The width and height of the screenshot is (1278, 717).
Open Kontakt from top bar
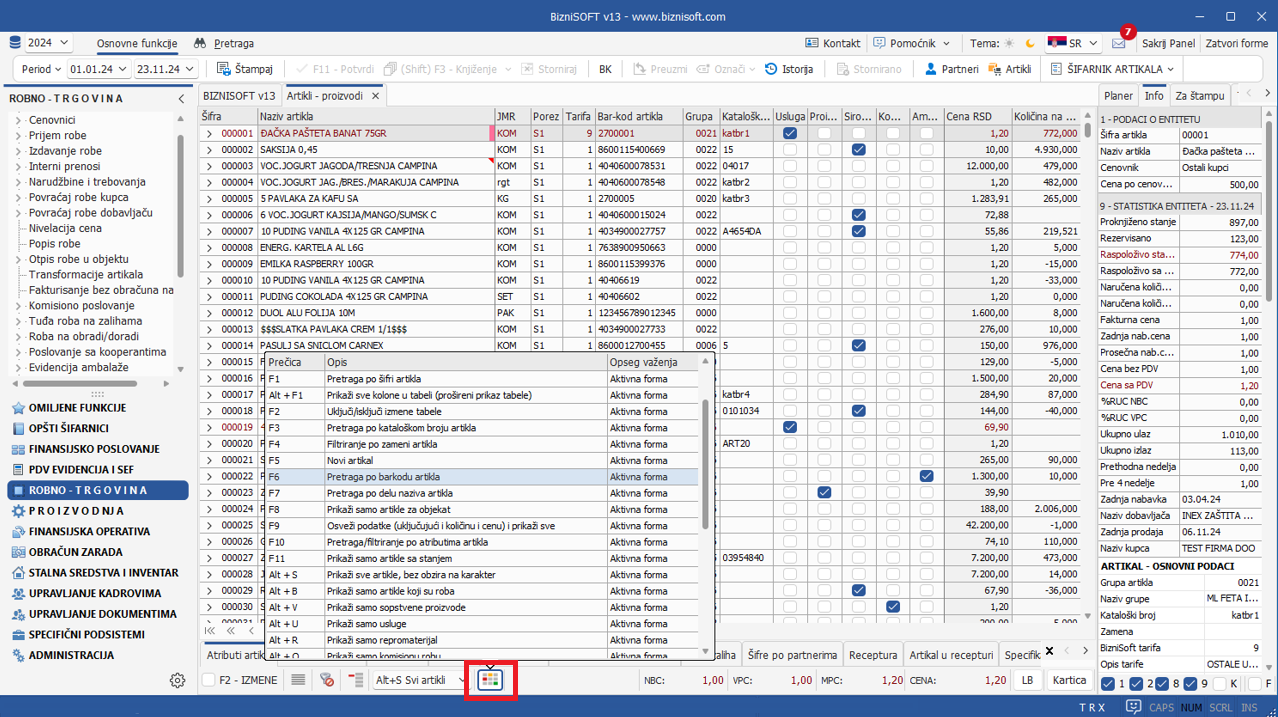point(833,44)
